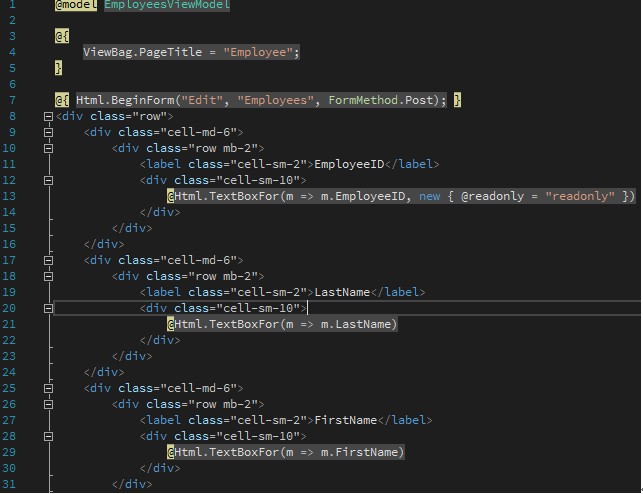Click m.LastName in the TextBoxFor call
Viewport: 643px width, 494px height.
pos(356,324)
